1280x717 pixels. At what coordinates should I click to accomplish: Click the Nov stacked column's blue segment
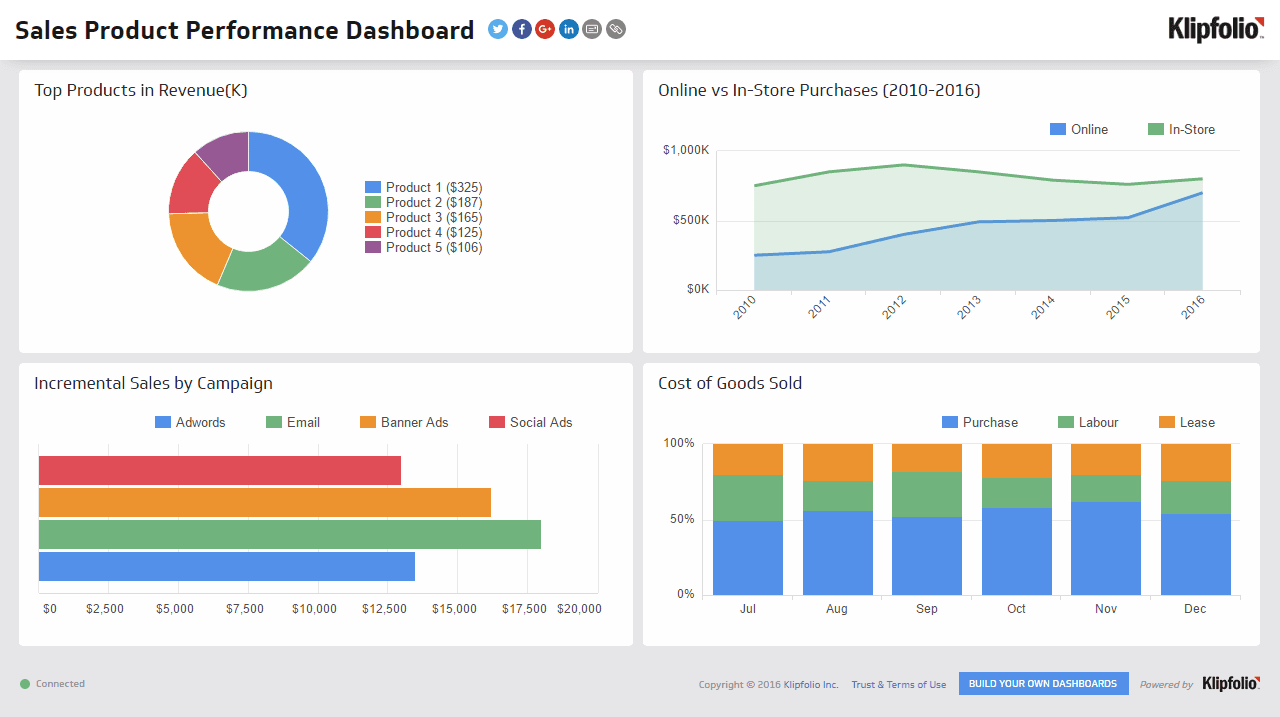pos(1105,548)
